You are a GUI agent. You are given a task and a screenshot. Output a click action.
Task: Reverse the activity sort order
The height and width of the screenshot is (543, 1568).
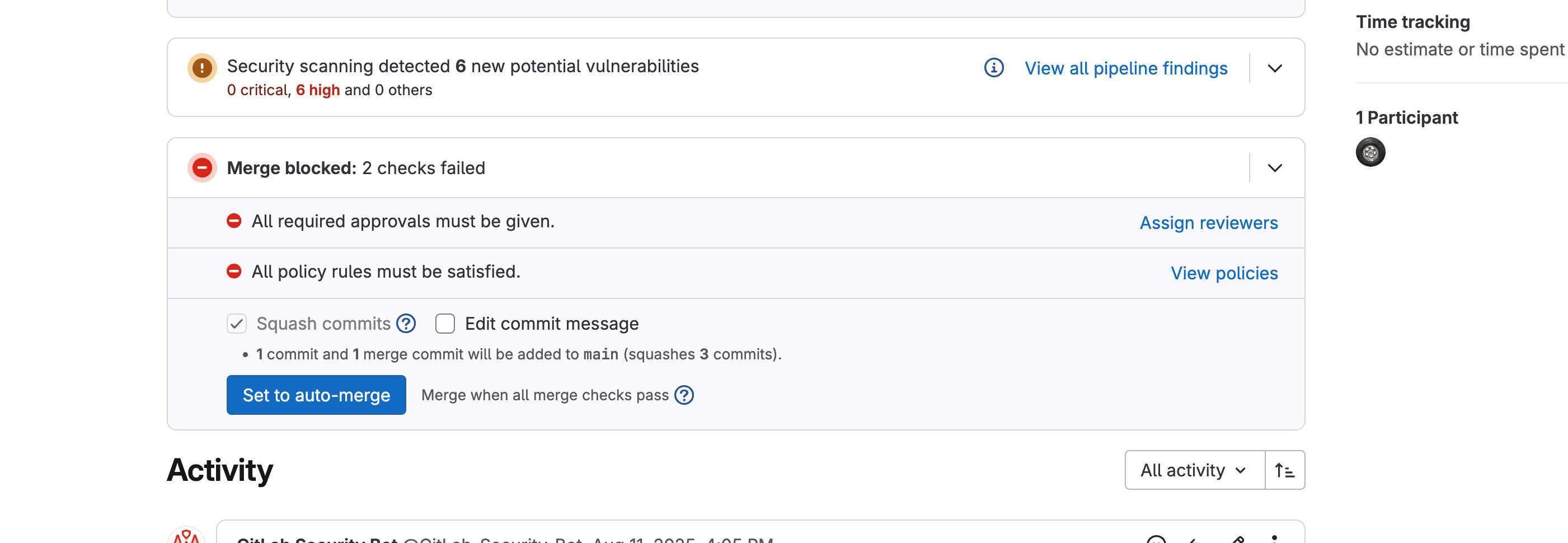pos(1284,470)
